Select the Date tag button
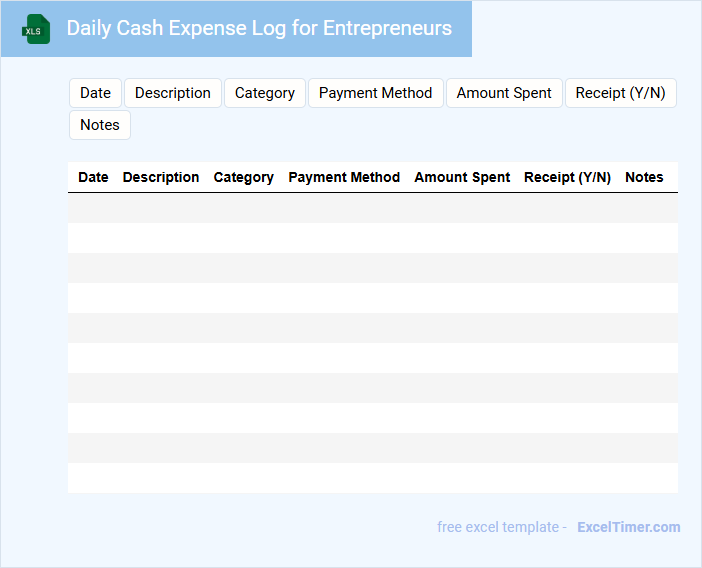702x568 pixels. [95, 93]
